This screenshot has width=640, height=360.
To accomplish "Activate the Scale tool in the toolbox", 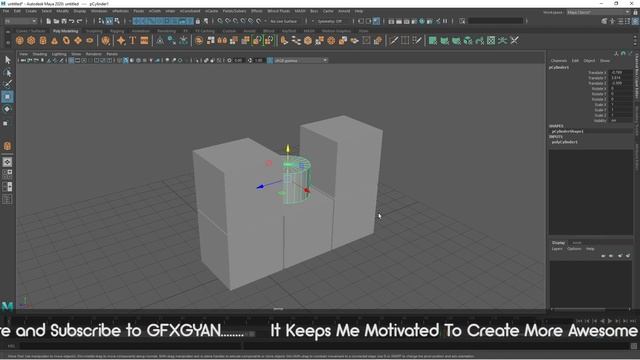I will click(x=6, y=123).
